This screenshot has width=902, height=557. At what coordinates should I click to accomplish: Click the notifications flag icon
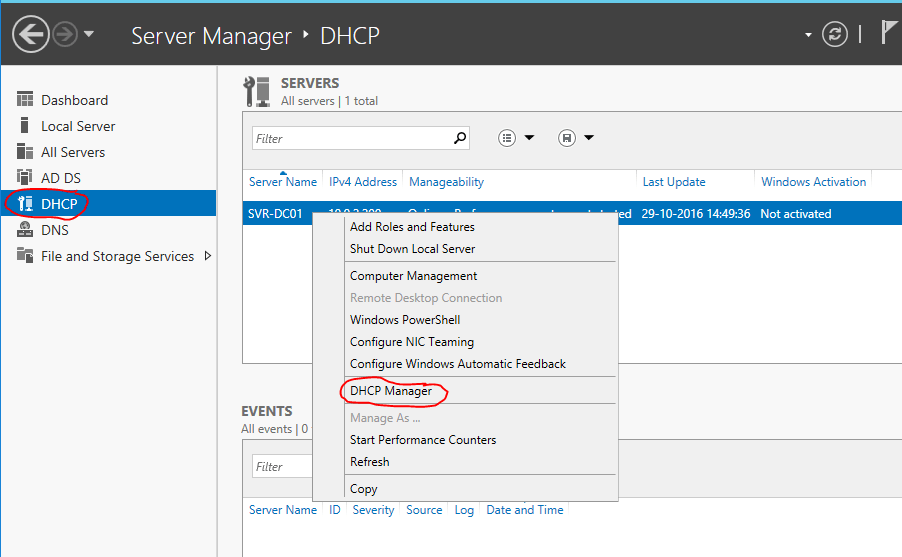pos(888,33)
